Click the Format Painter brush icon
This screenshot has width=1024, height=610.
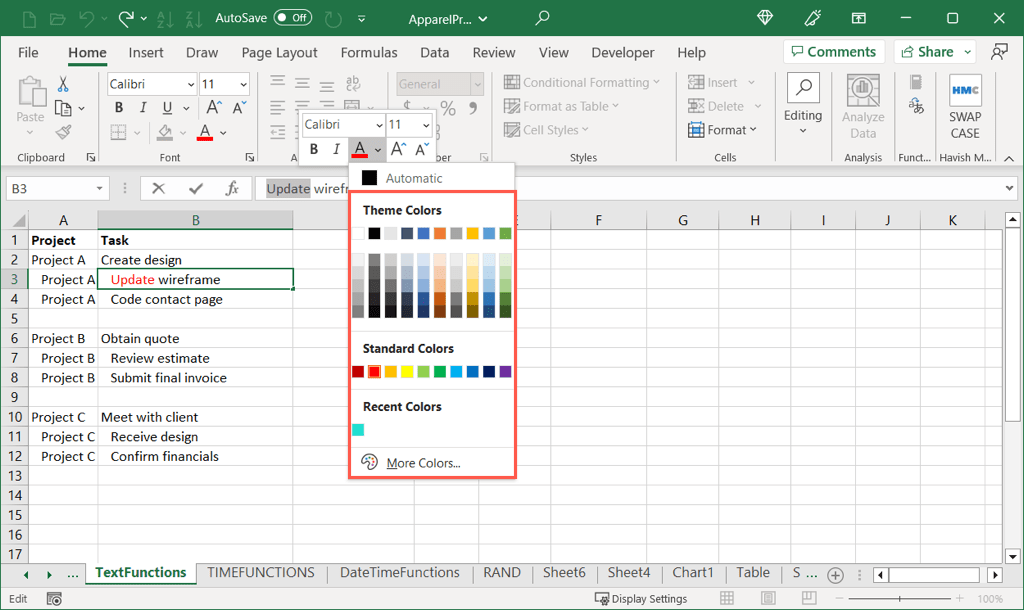click(x=63, y=132)
